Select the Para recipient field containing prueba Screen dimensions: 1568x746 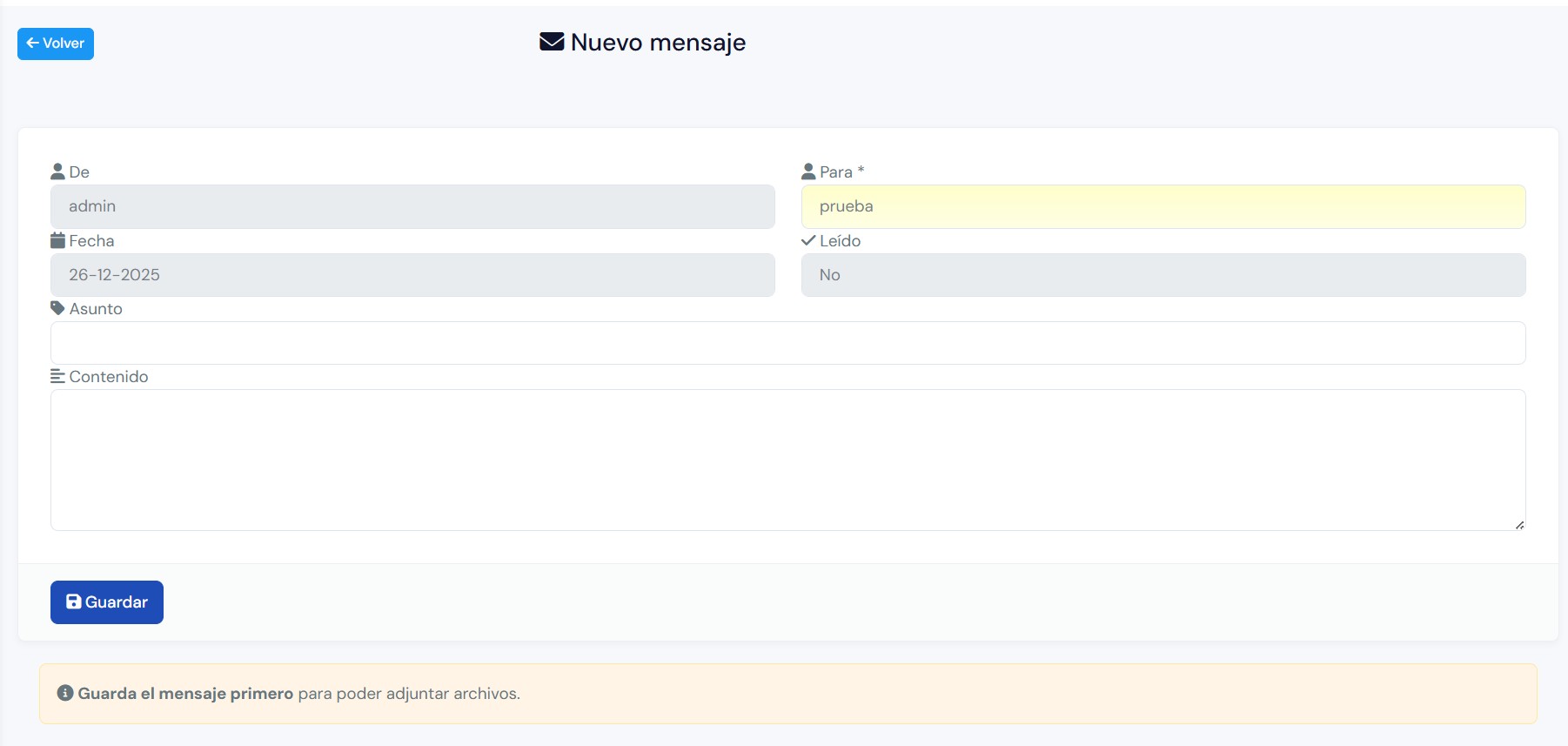(x=1163, y=206)
